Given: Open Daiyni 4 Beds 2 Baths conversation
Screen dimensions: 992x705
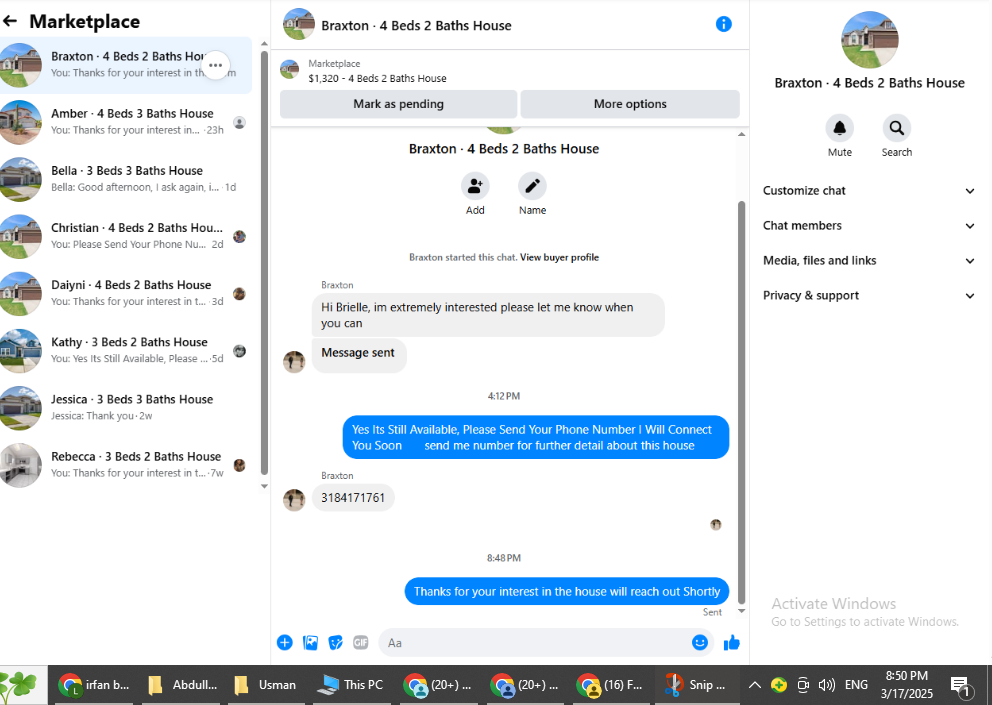Looking at the screenshot, I should tap(126, 293).
